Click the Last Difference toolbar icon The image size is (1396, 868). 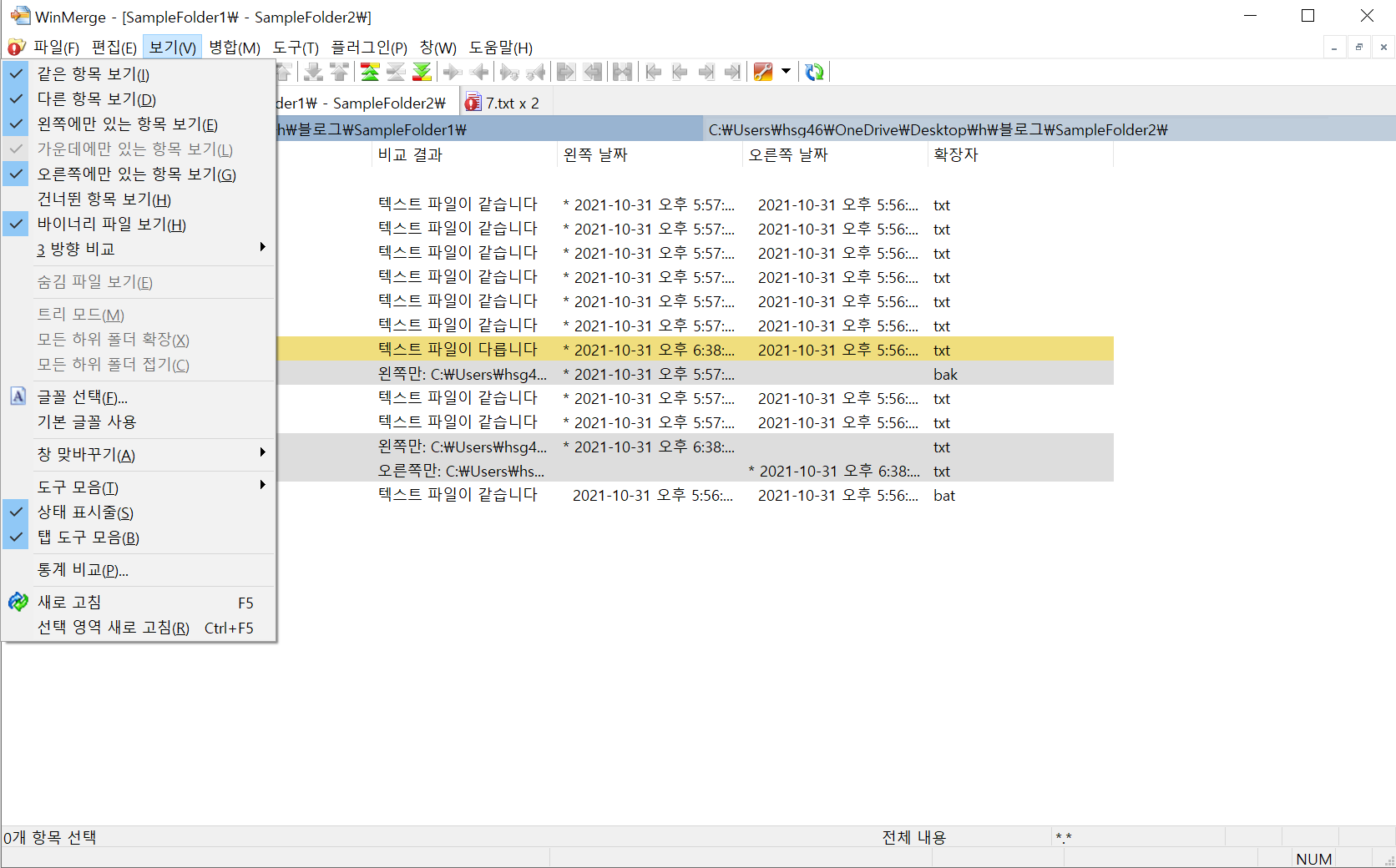click(x=422, y=72)
